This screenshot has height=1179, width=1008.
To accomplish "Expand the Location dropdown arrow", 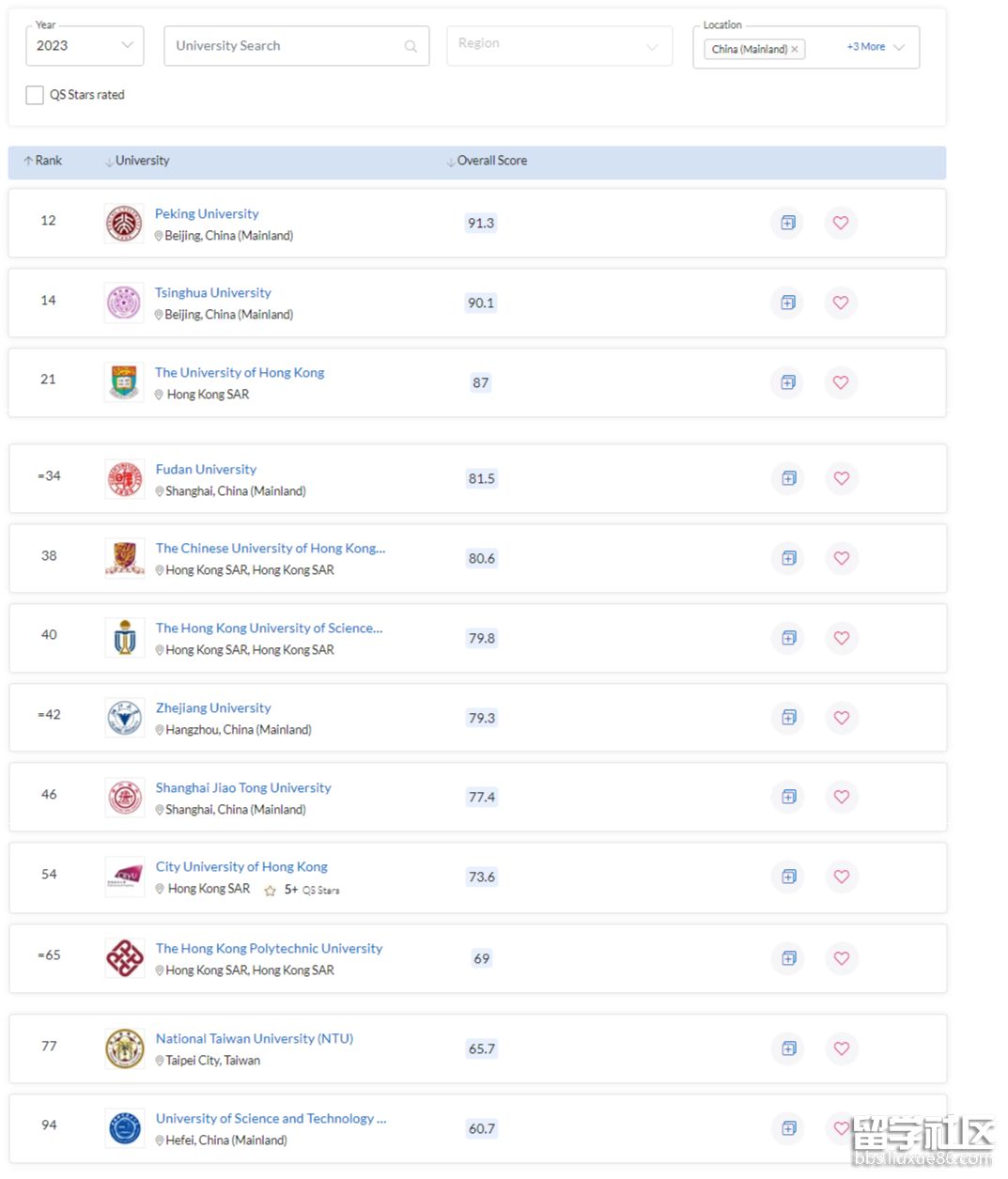I will (899, 47).
